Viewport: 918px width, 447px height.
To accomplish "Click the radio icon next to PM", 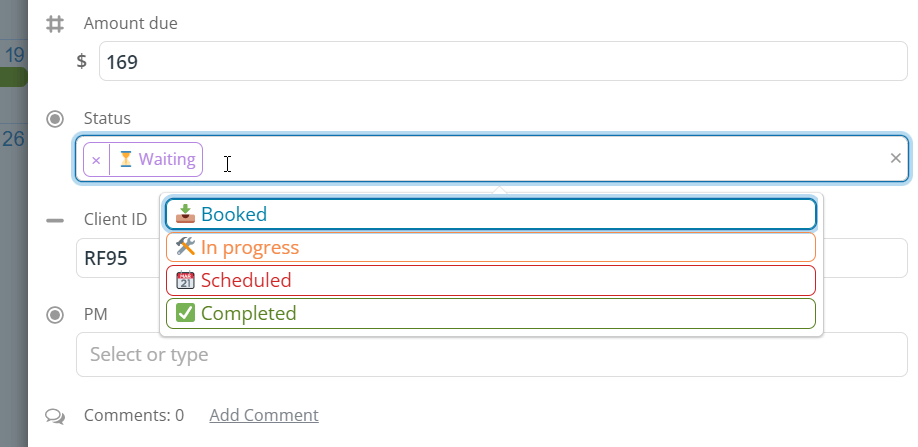I will [x=56, y=315].
